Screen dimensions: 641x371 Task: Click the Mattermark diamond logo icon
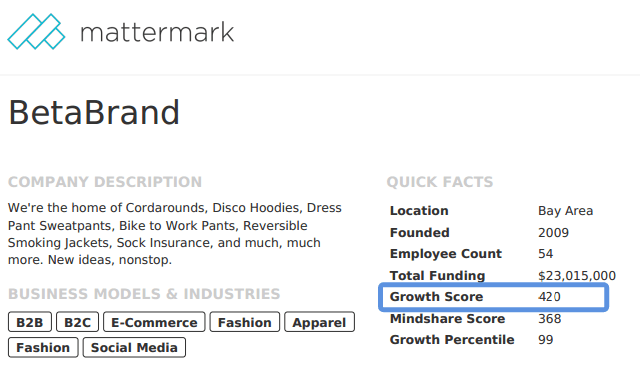[36, 31]
